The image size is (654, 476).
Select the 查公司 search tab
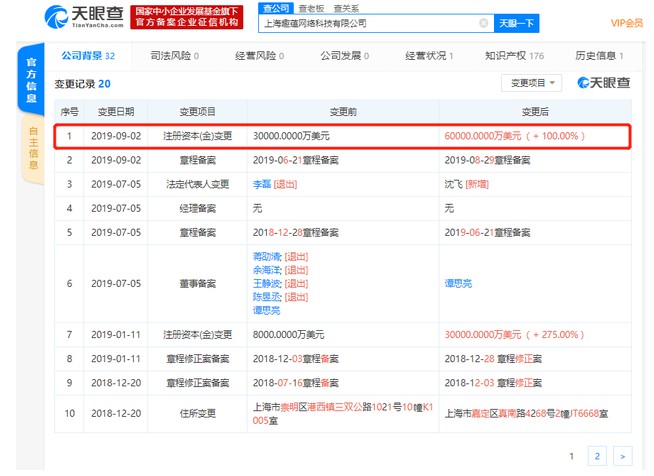click(x=276, y=8)
